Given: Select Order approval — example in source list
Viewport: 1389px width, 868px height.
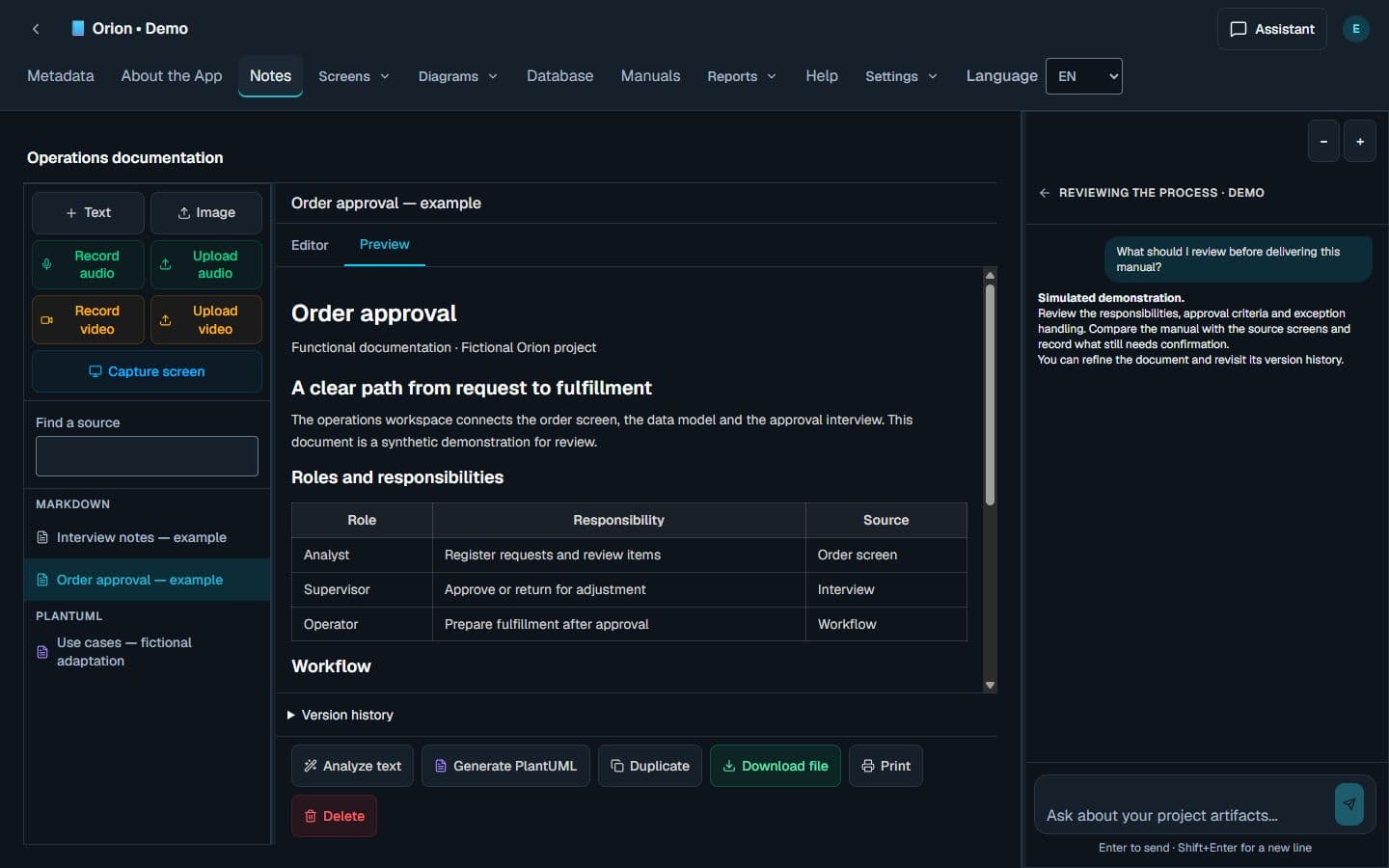Looking at the screenshot, I should click(147, 580).
